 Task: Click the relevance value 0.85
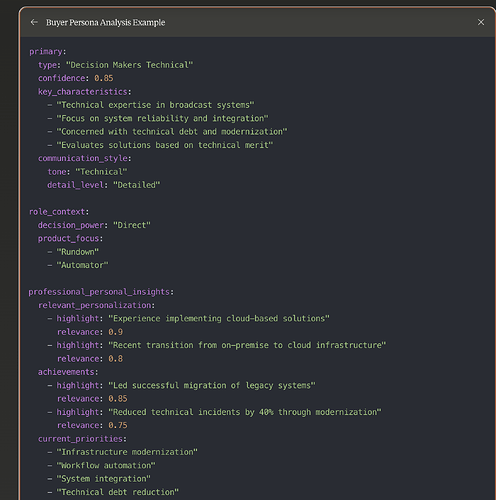(x=118, y=398)
